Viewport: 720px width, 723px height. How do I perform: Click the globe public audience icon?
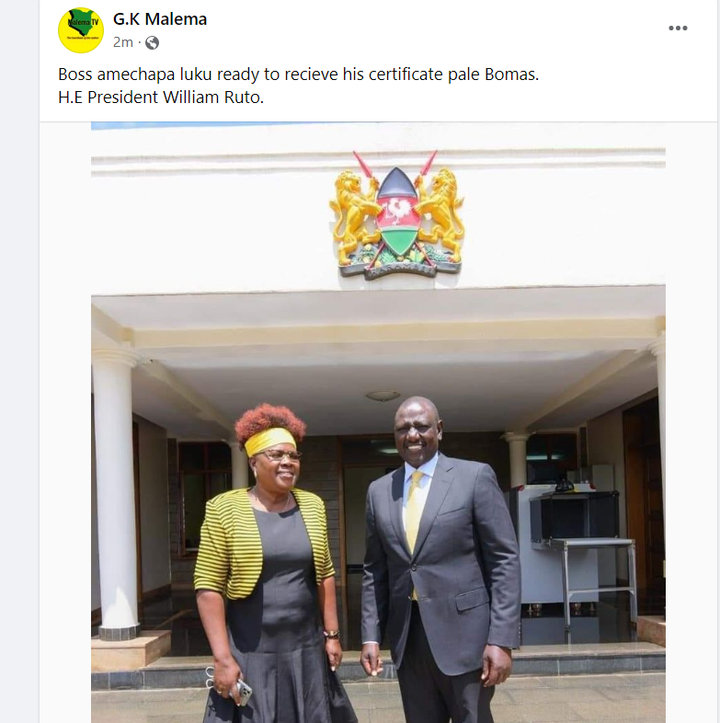click(x=152, y=43)
